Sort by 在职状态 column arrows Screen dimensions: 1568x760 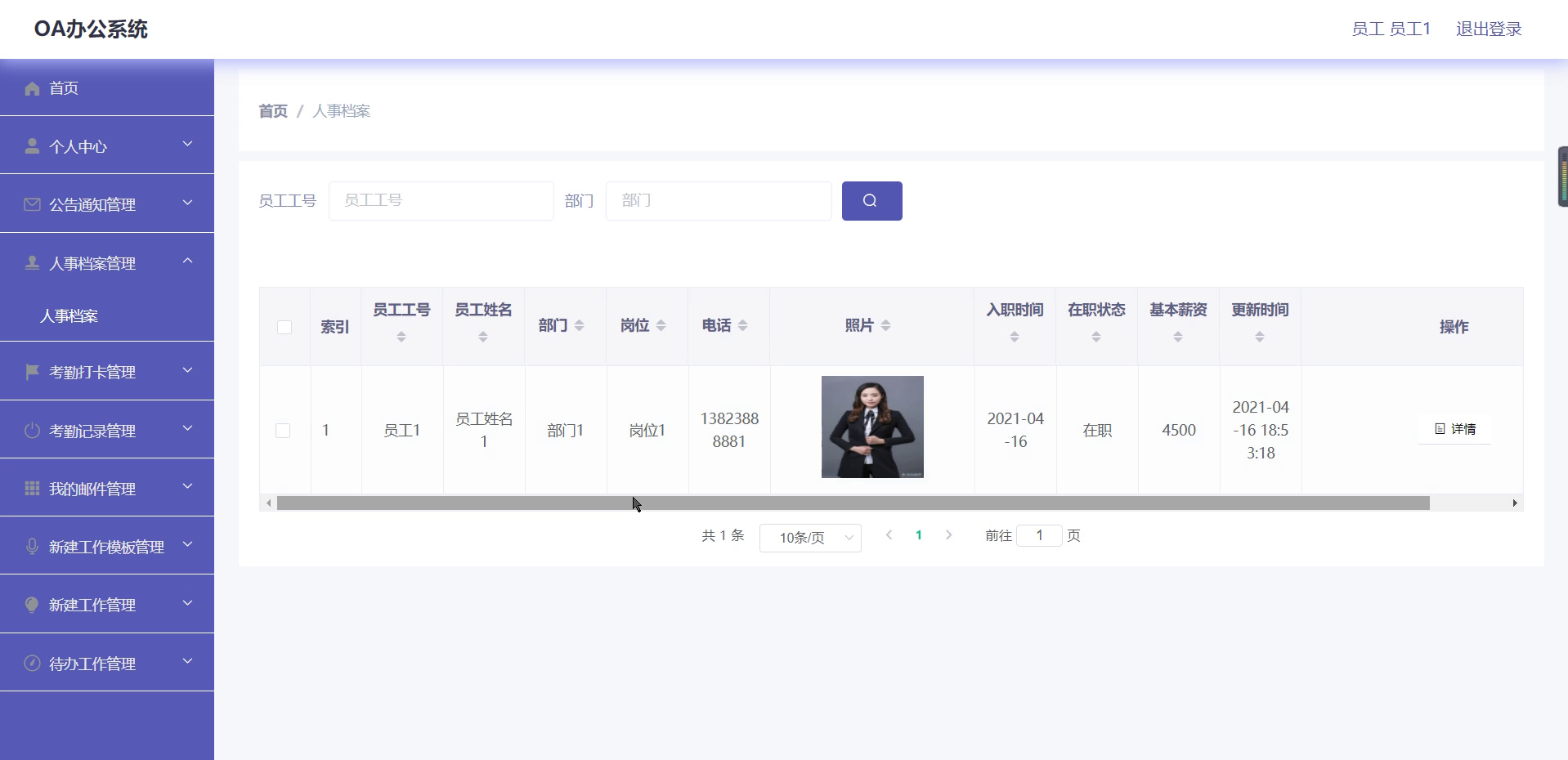(x=1096, y=337)
